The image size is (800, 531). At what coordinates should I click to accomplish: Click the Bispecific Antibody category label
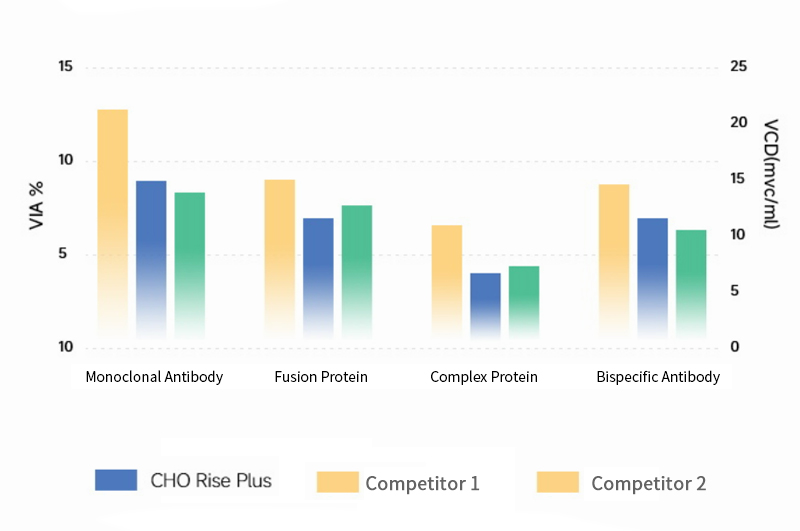click(658, 377)
